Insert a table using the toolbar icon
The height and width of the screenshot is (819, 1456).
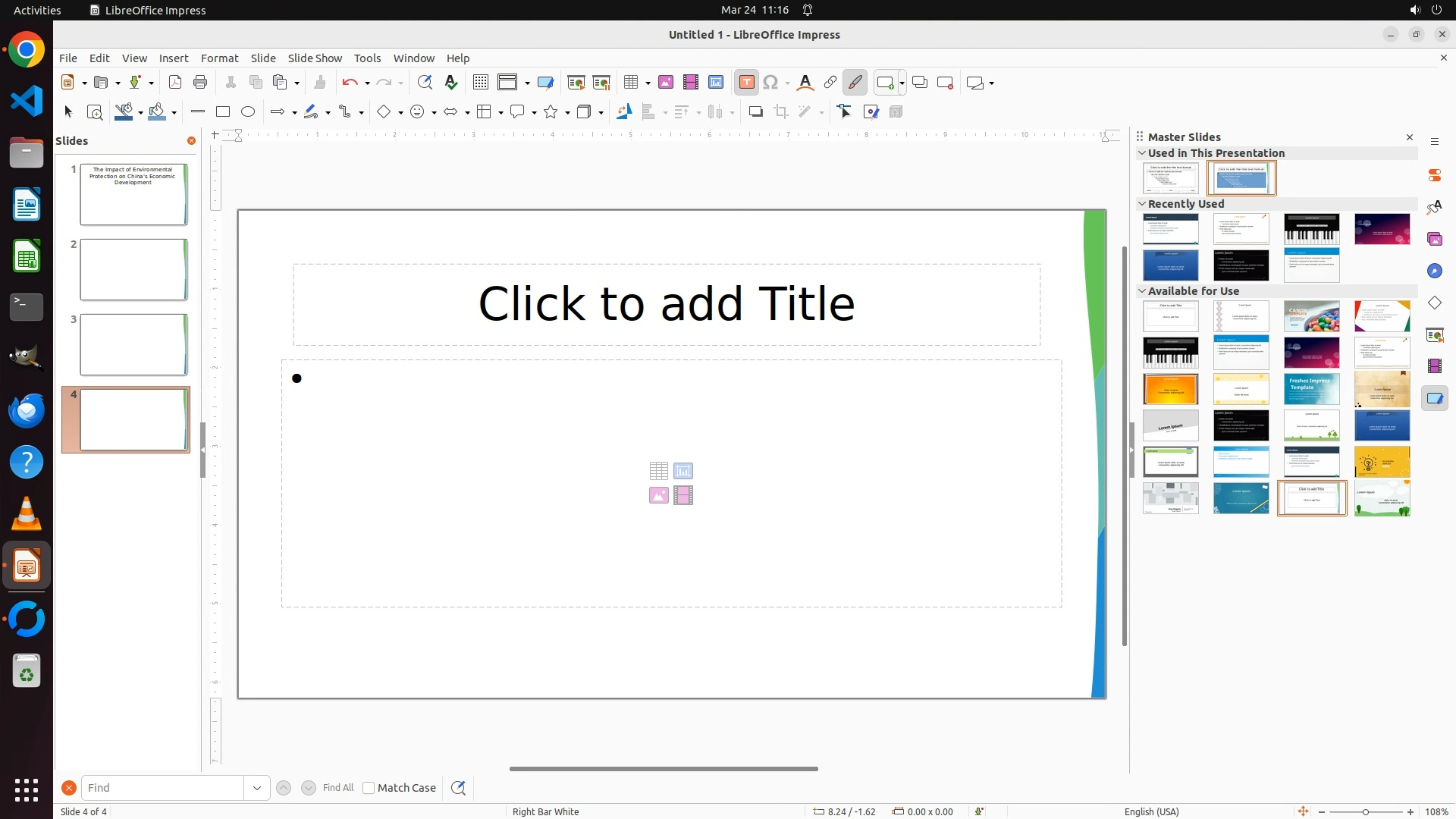click(631, 83)
